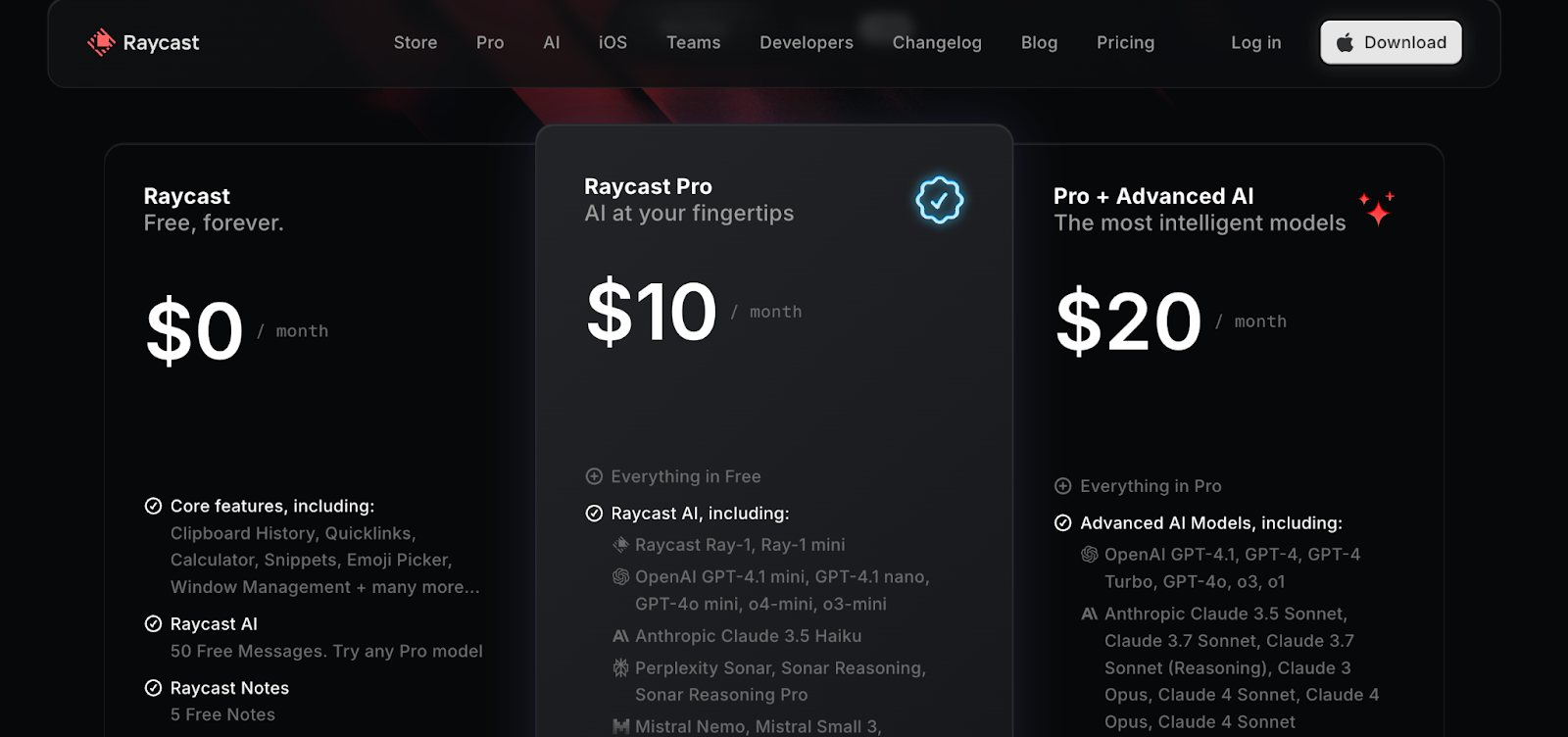Click "Everything in Free" text

(686, 476)
